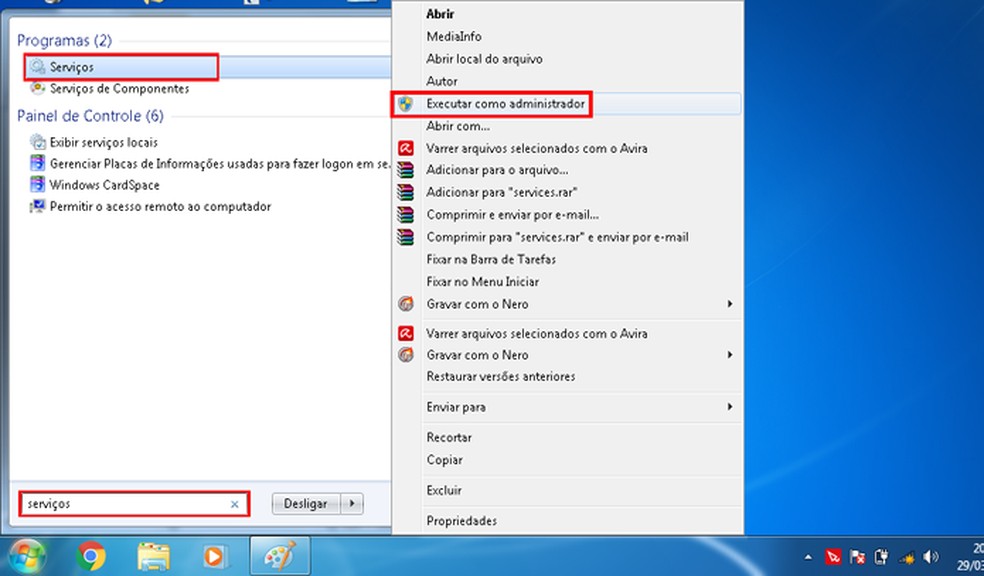Expand the 'Gravar com o Nero' submenu arrow
Screen dimensions: 984x576
click(x=731, y=304)
